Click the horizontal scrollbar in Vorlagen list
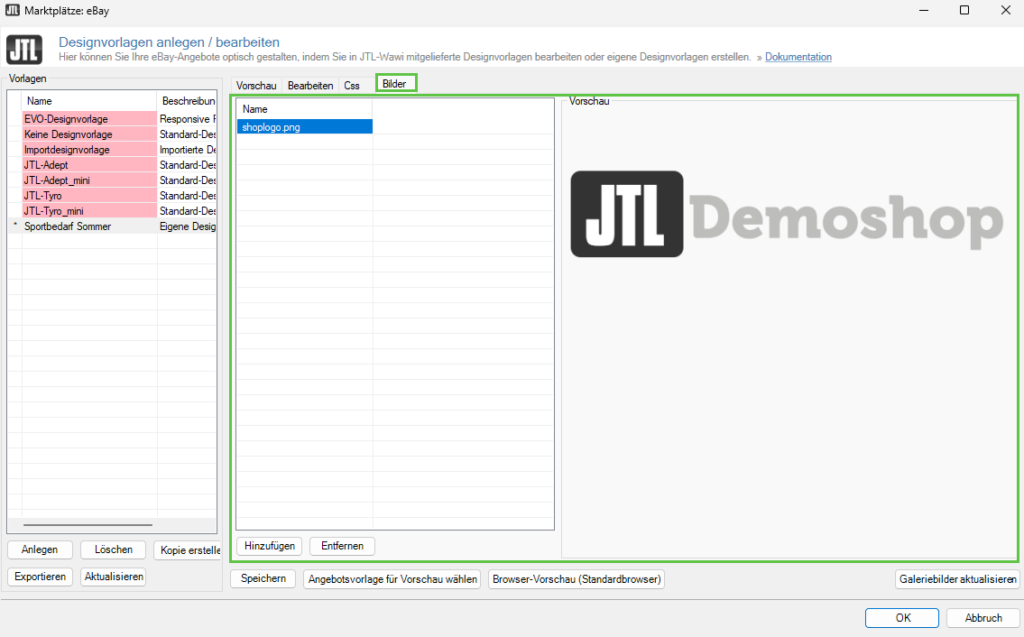 (x=88, y=524)
